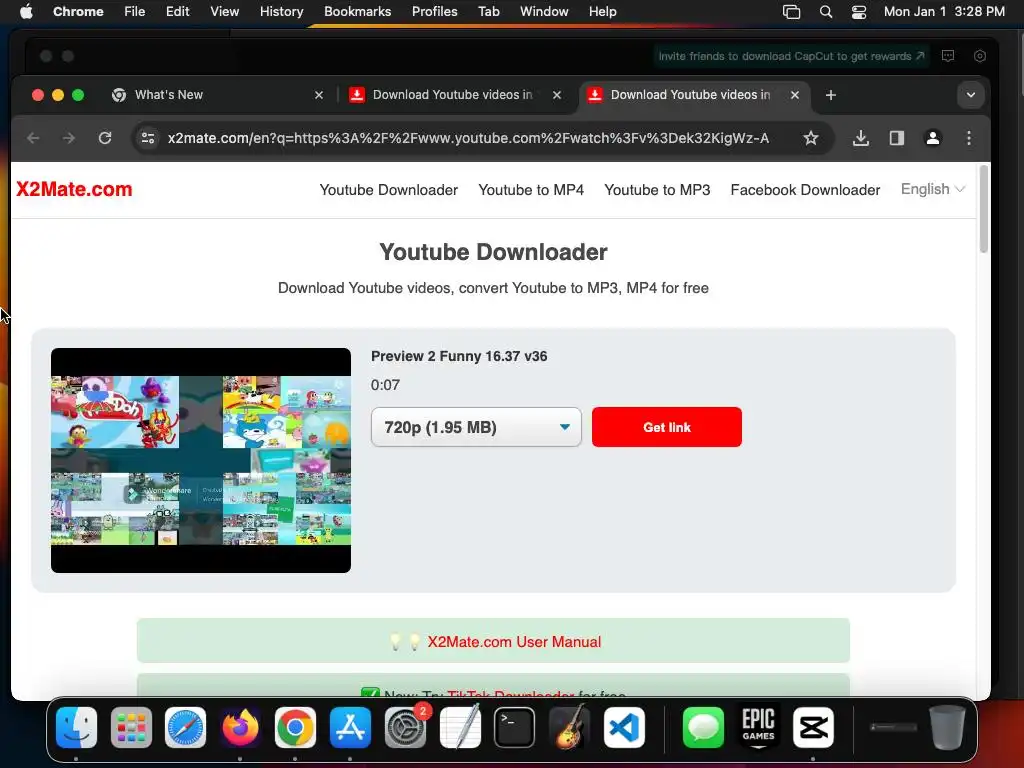Open Youtube to MP4 nav link

click(531, 190)
